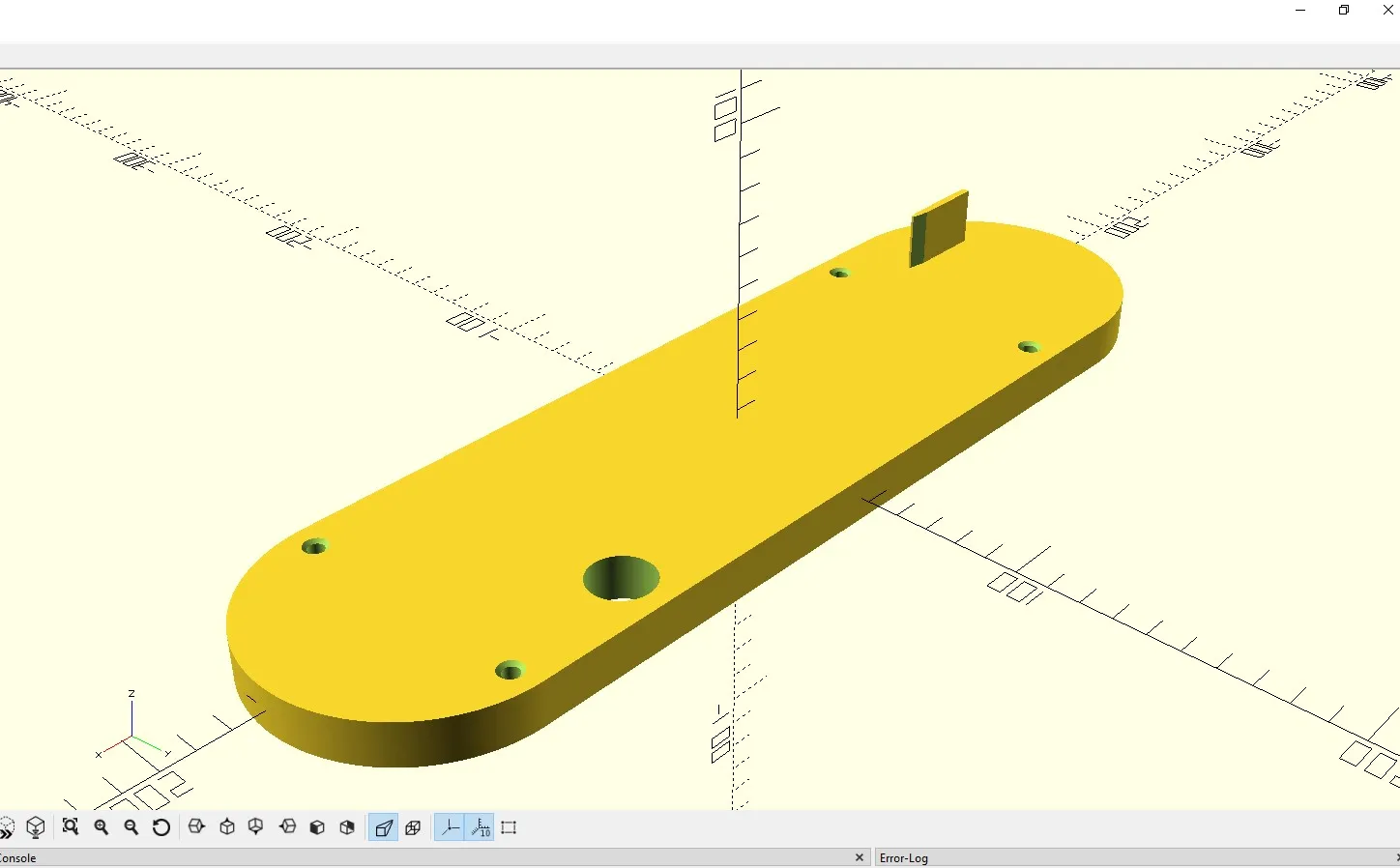Toggle the Perspective projection button
Screen dimensions: 1400x868
coord(384,827)
